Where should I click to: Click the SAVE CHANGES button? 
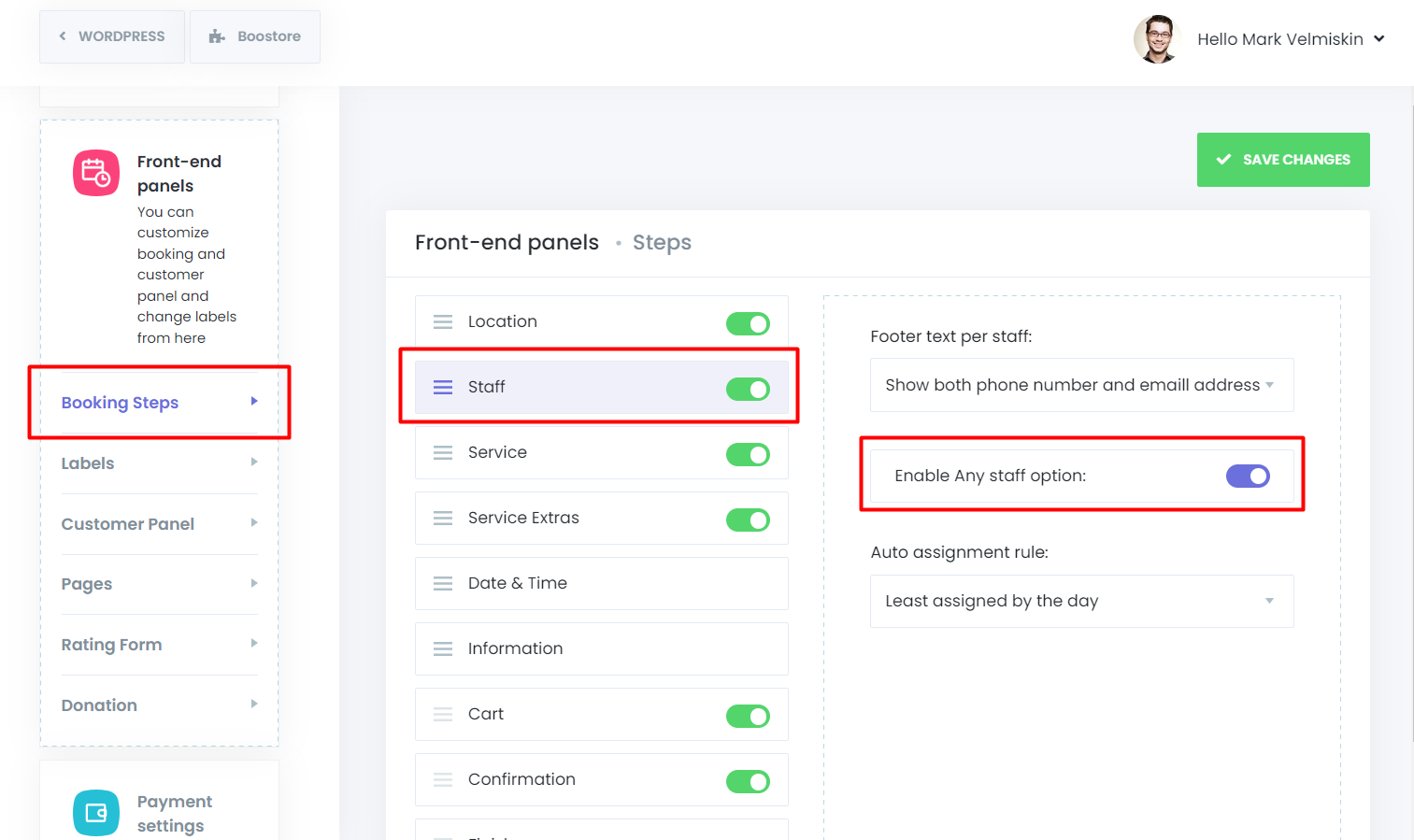click(x=1283, y=160)
